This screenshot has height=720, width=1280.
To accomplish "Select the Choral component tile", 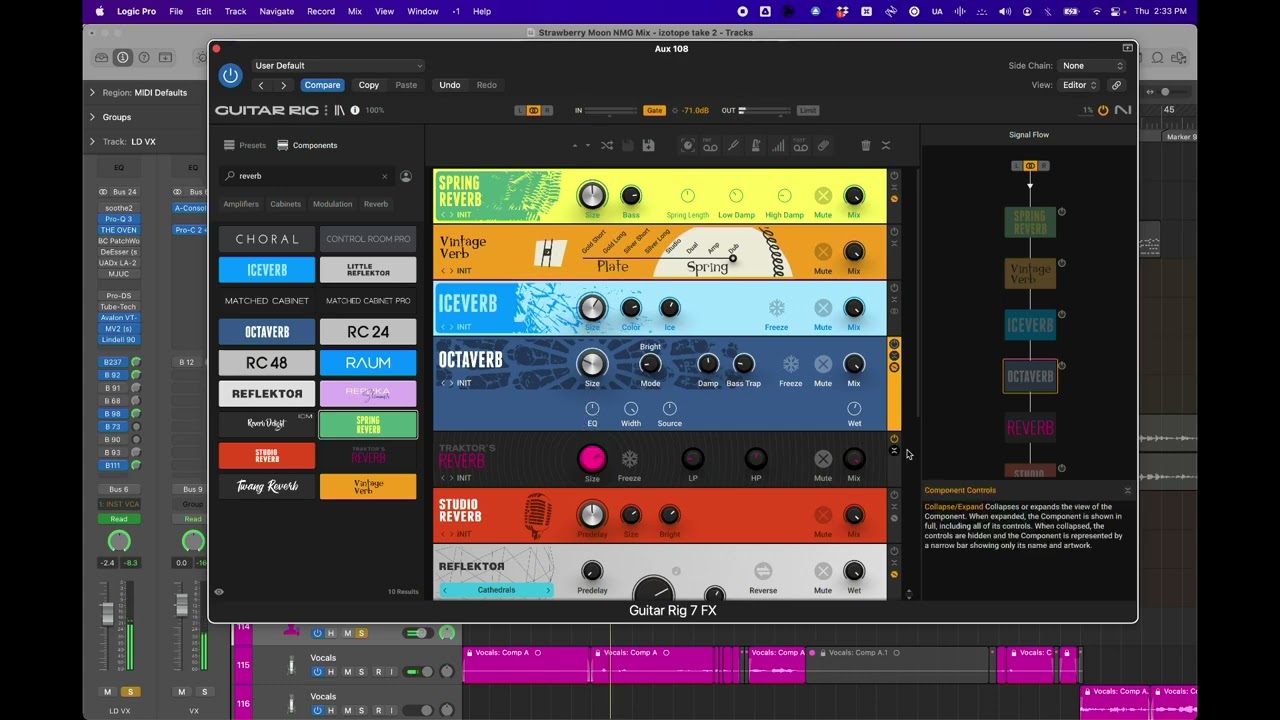I will pyautogui.click(x=267, y=239).
